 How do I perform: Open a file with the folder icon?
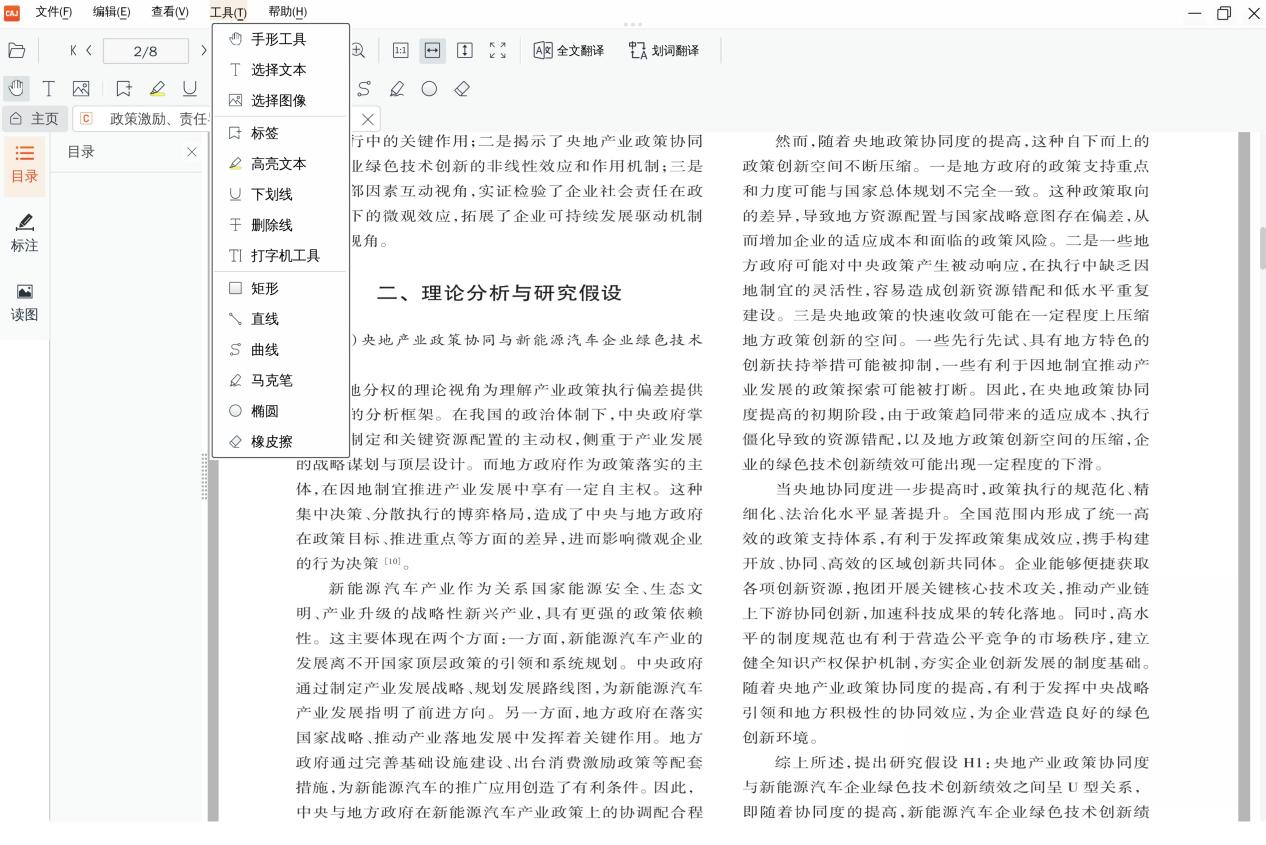click(x=17, y=51)
